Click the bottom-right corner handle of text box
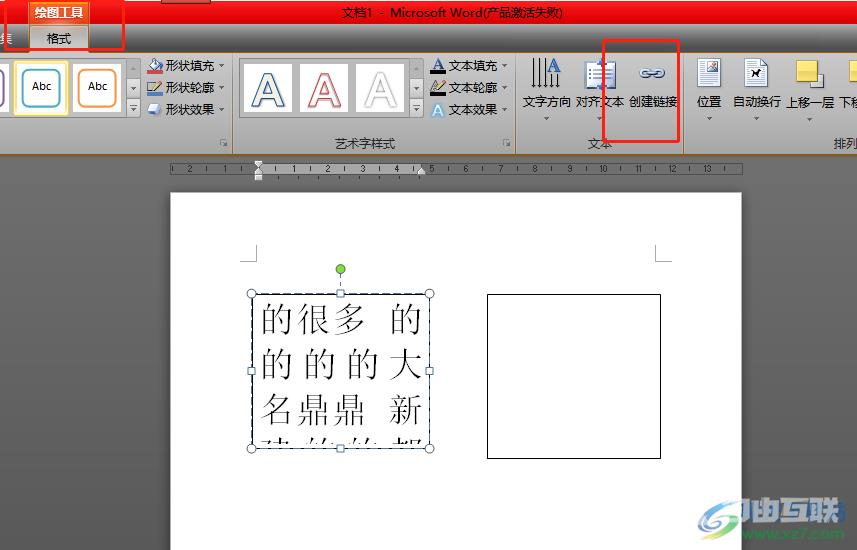Viewport: 857px width, 550px height. 430,448
